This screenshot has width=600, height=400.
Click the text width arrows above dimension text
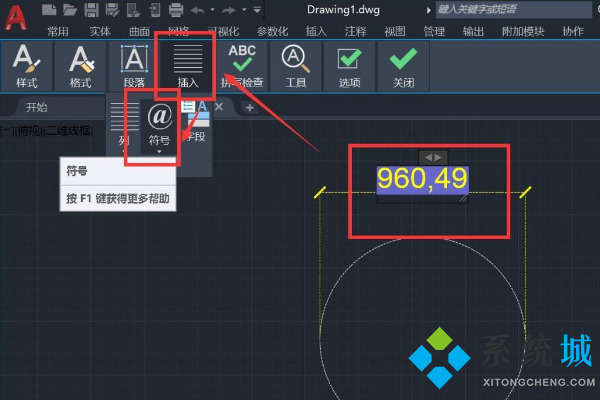(431, 157)
